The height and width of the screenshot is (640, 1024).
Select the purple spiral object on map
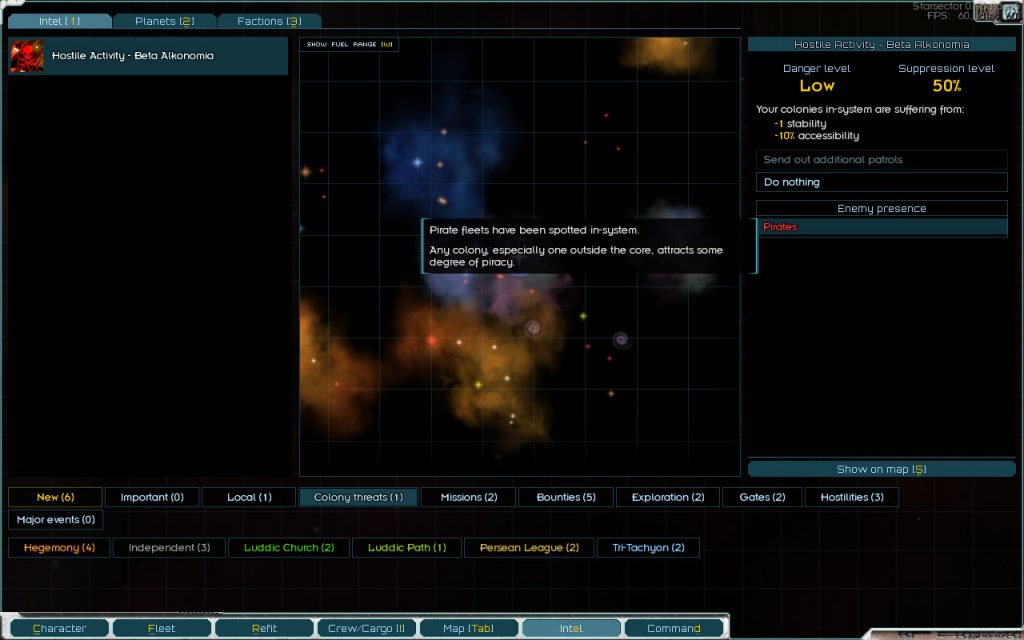pyautogui.click(x=620, y=340)
